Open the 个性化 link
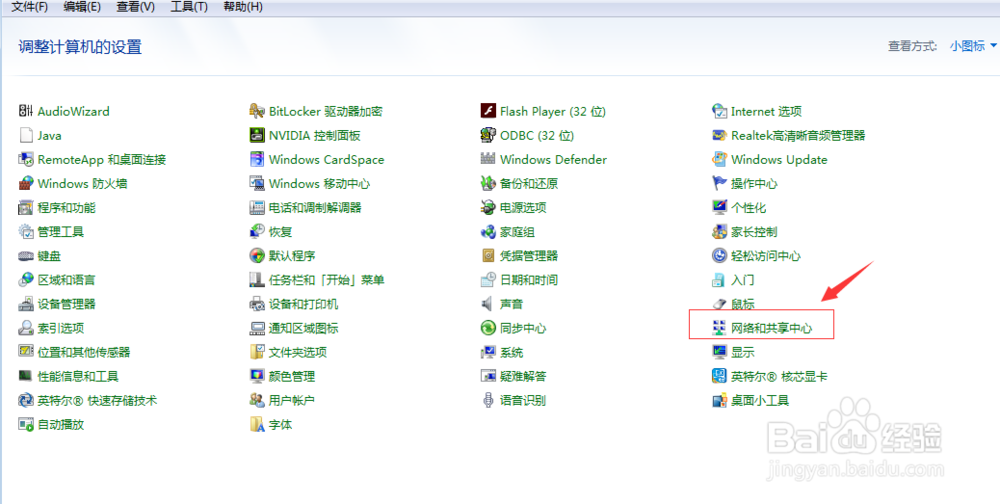This screenshot has height=504, width=1000. 749,208
